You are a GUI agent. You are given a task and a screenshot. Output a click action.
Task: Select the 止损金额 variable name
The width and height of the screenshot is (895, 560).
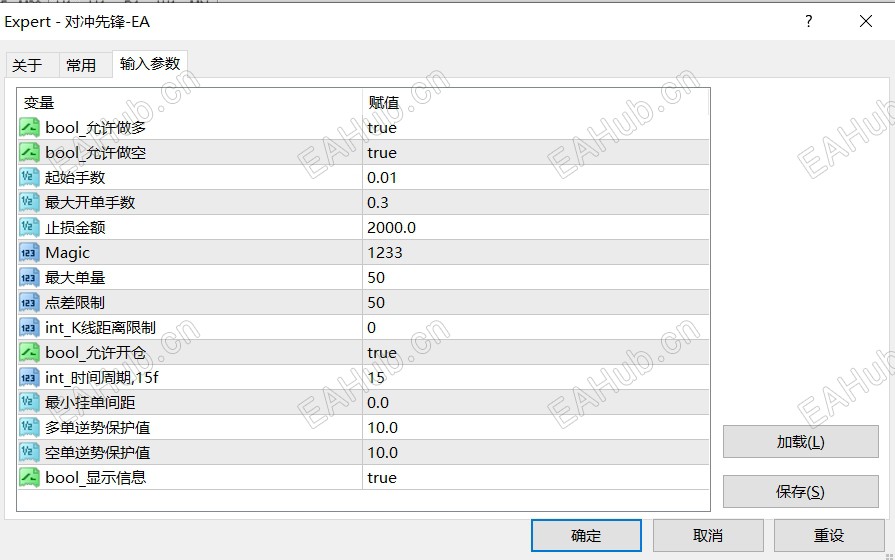75,228
